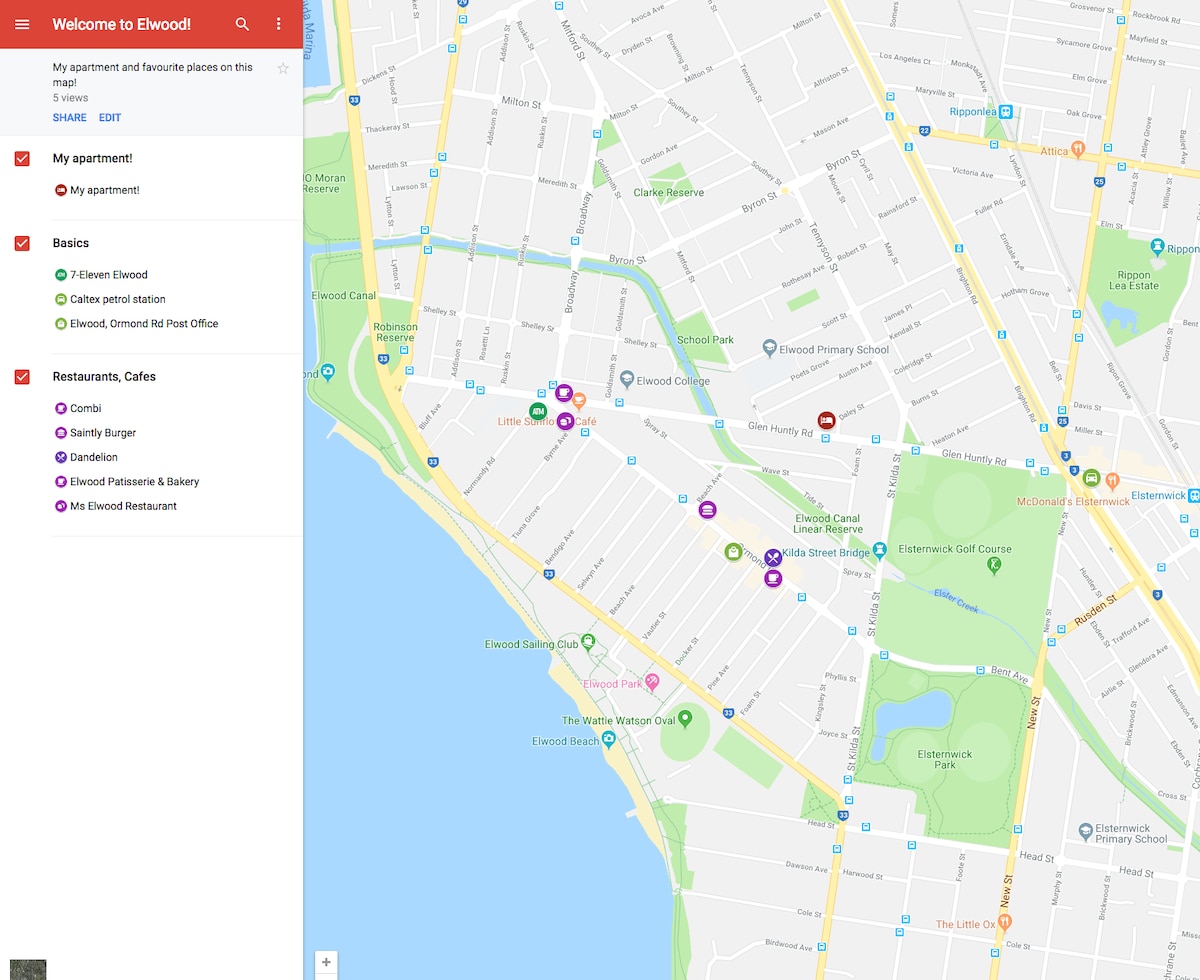
Task: Click the Rippon Lea Estate landmark icon
Action: 1157,246
